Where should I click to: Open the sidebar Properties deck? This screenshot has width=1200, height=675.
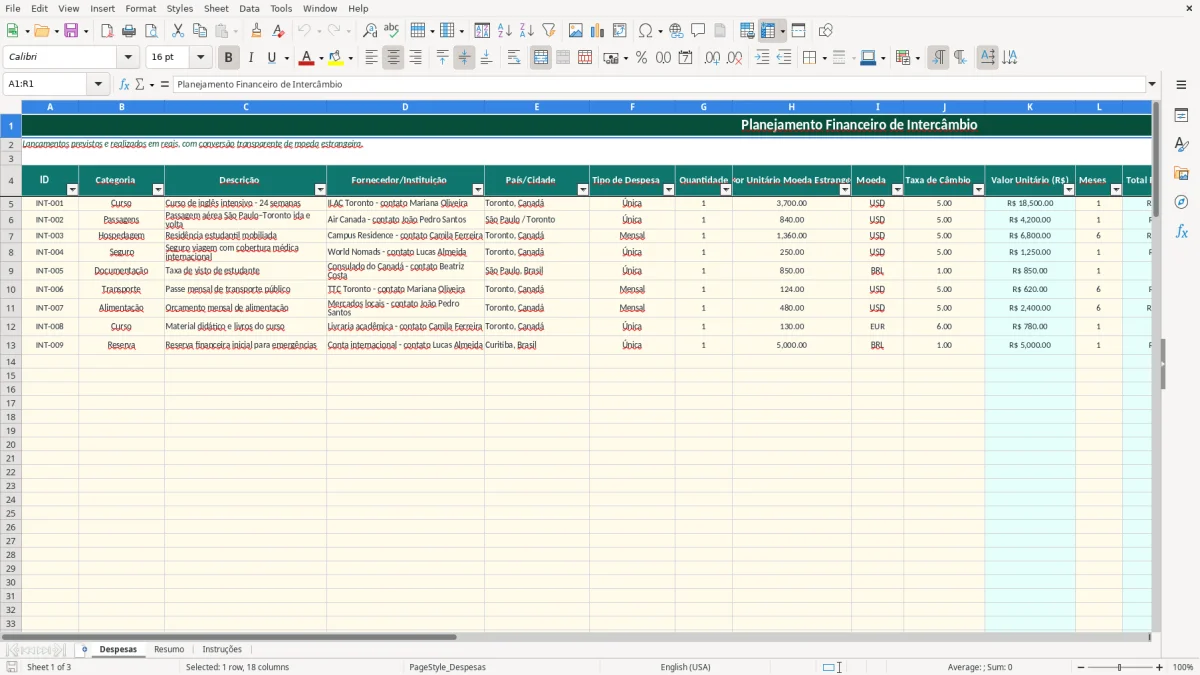pos(1181,116)
